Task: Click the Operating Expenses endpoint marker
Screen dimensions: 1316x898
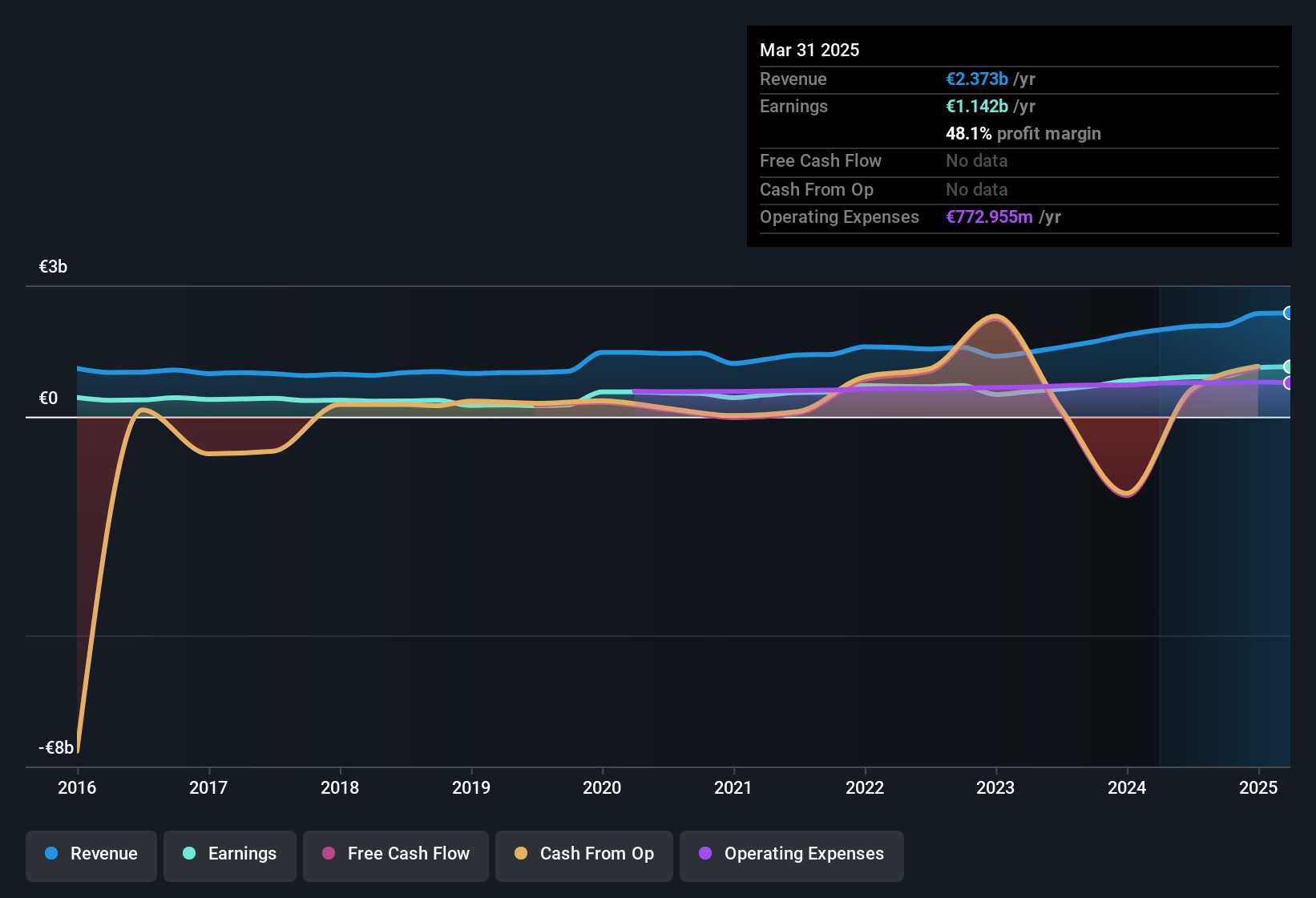Action: tap(1288, 382)
